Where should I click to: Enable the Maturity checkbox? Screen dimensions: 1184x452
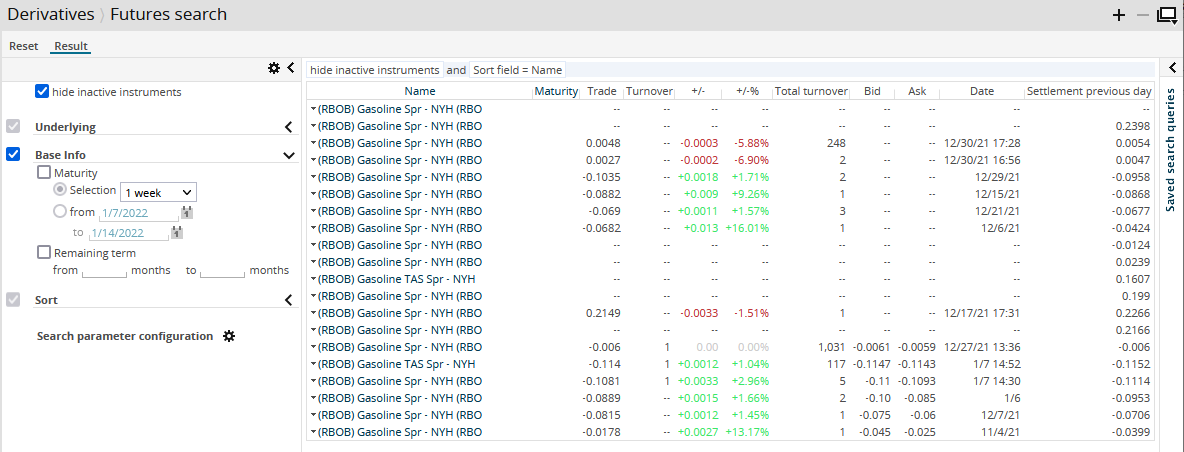[x=44, y=172]
